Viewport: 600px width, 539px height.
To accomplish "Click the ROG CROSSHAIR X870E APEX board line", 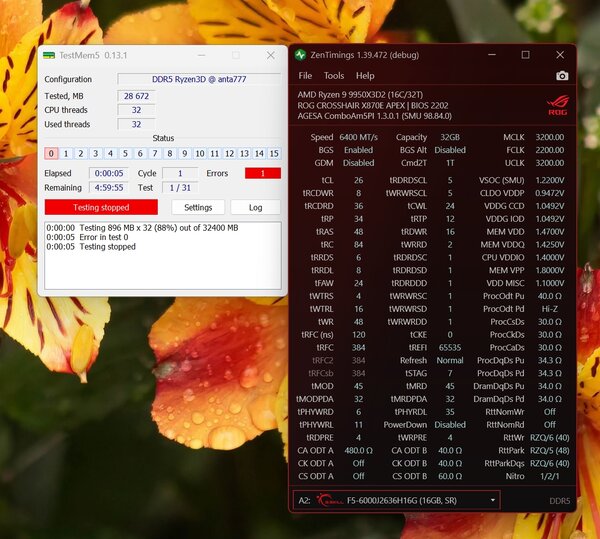I will [x=373, y=105].
